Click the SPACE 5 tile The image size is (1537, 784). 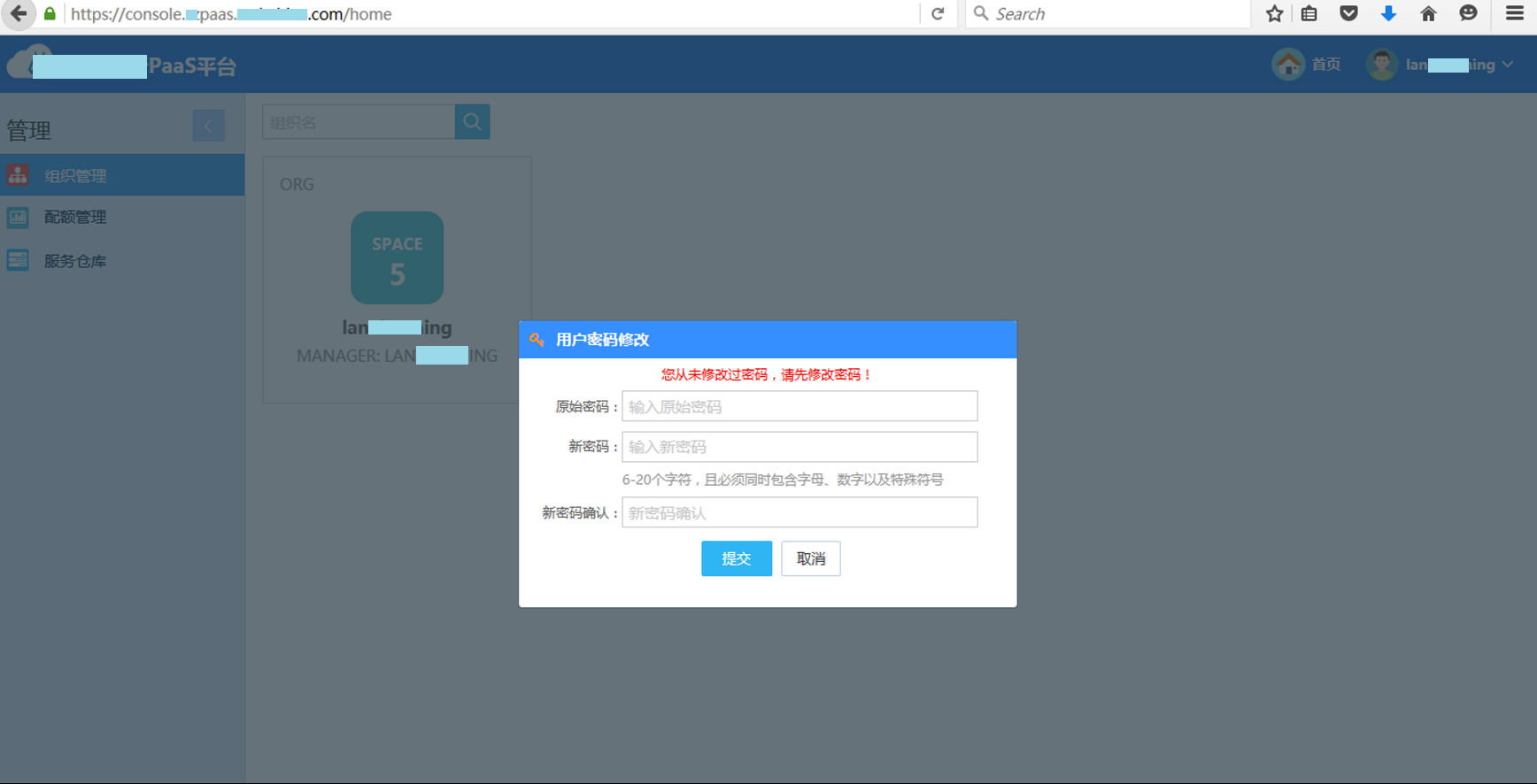click(x=397, y=257)
